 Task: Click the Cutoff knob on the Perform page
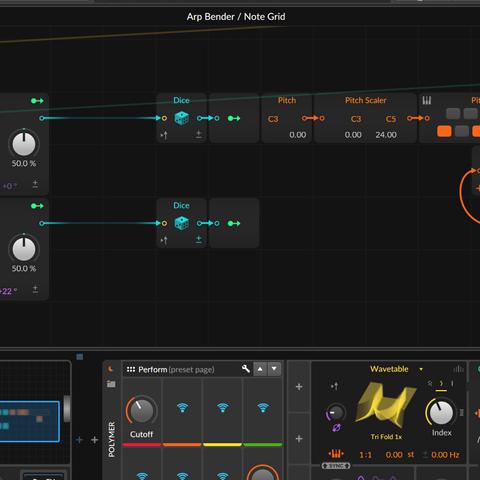142,411
